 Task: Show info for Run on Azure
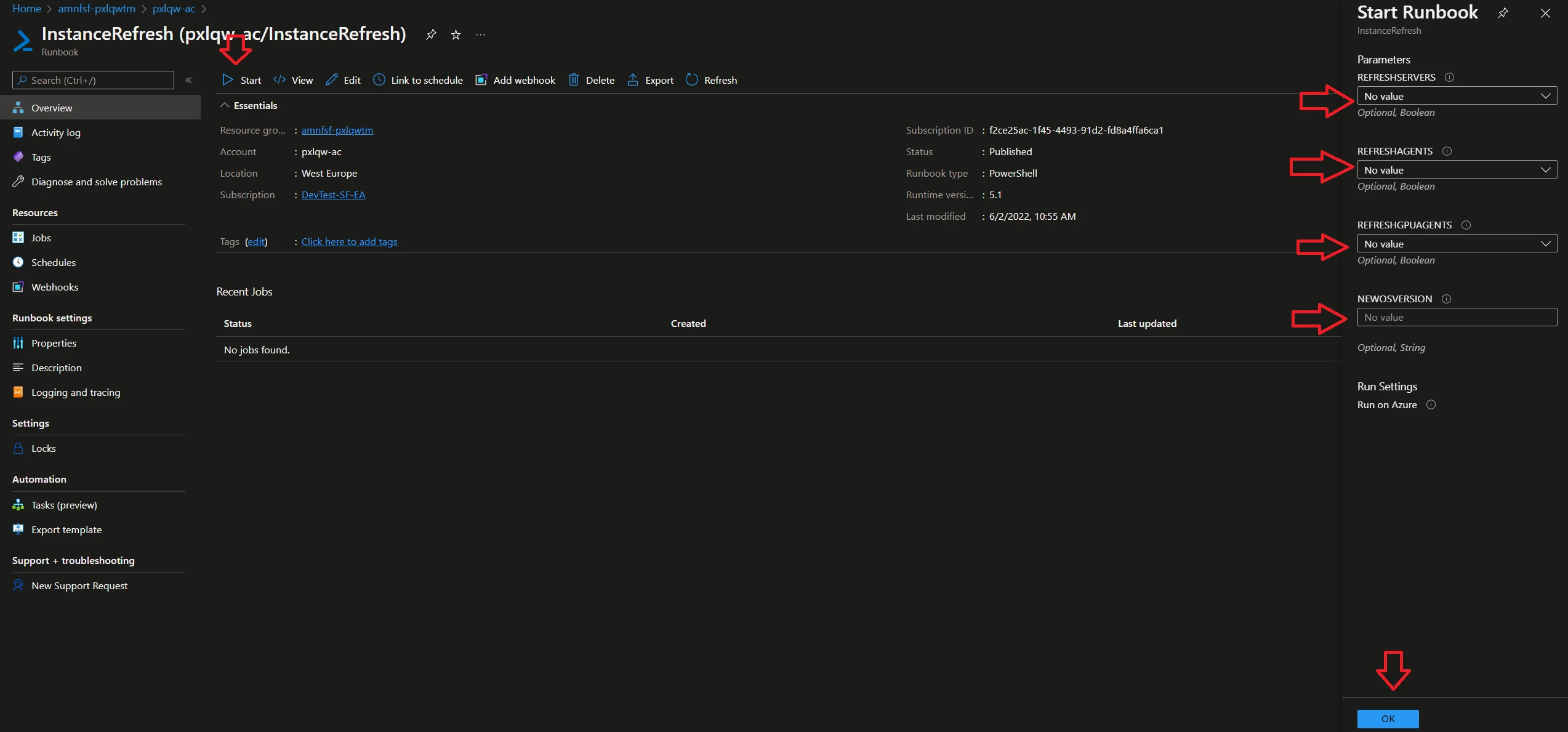[1431, 405]
